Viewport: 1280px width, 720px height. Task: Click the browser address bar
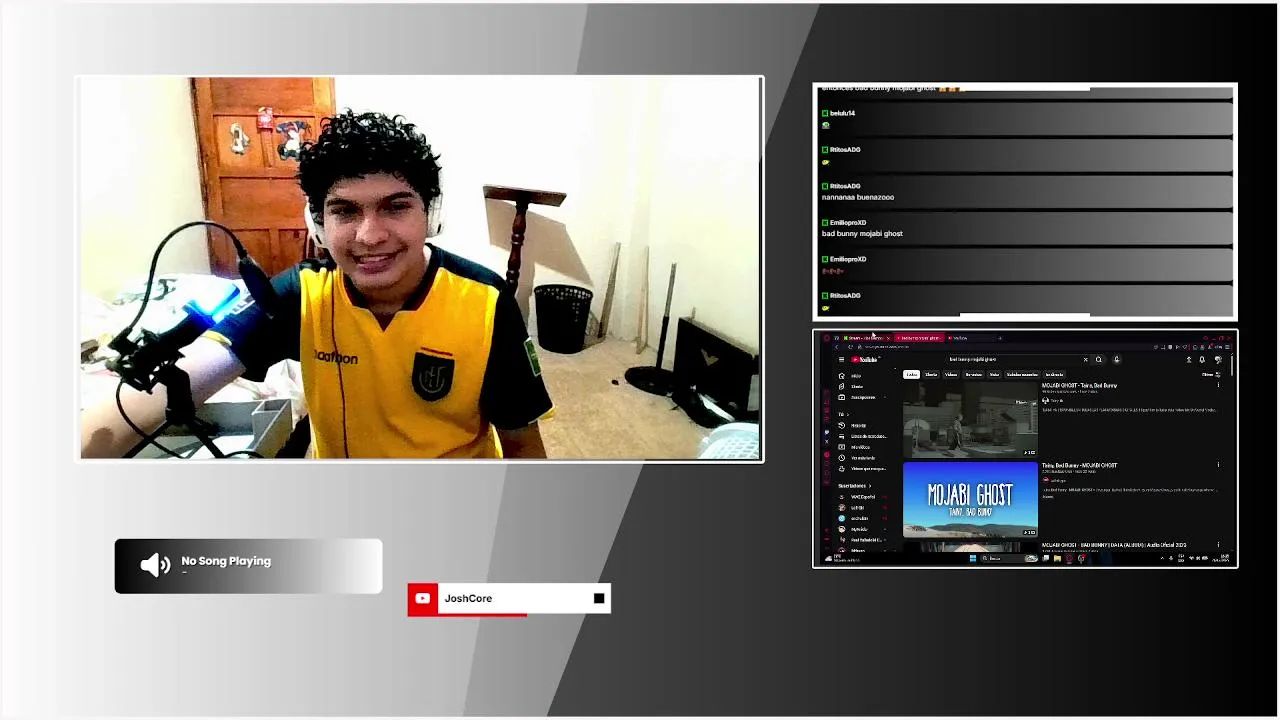pos(1000,347)
